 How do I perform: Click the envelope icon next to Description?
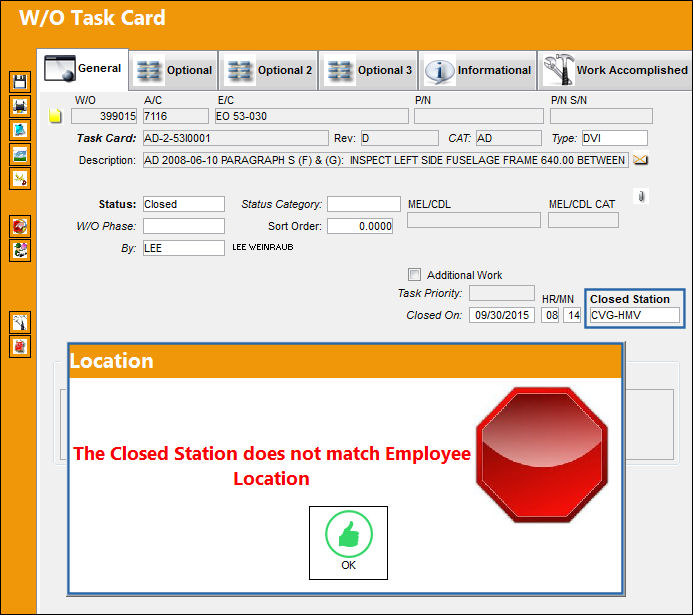pyautogui.click(x=640, y=159)
